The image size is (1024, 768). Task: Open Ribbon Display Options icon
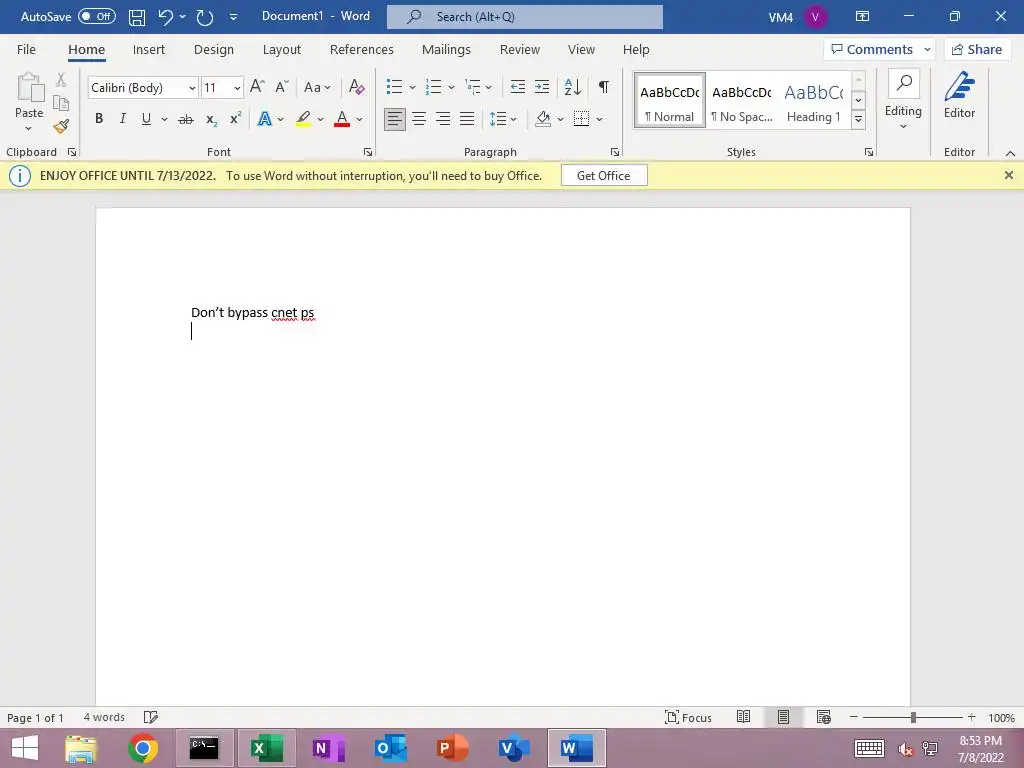coord(863,17)
